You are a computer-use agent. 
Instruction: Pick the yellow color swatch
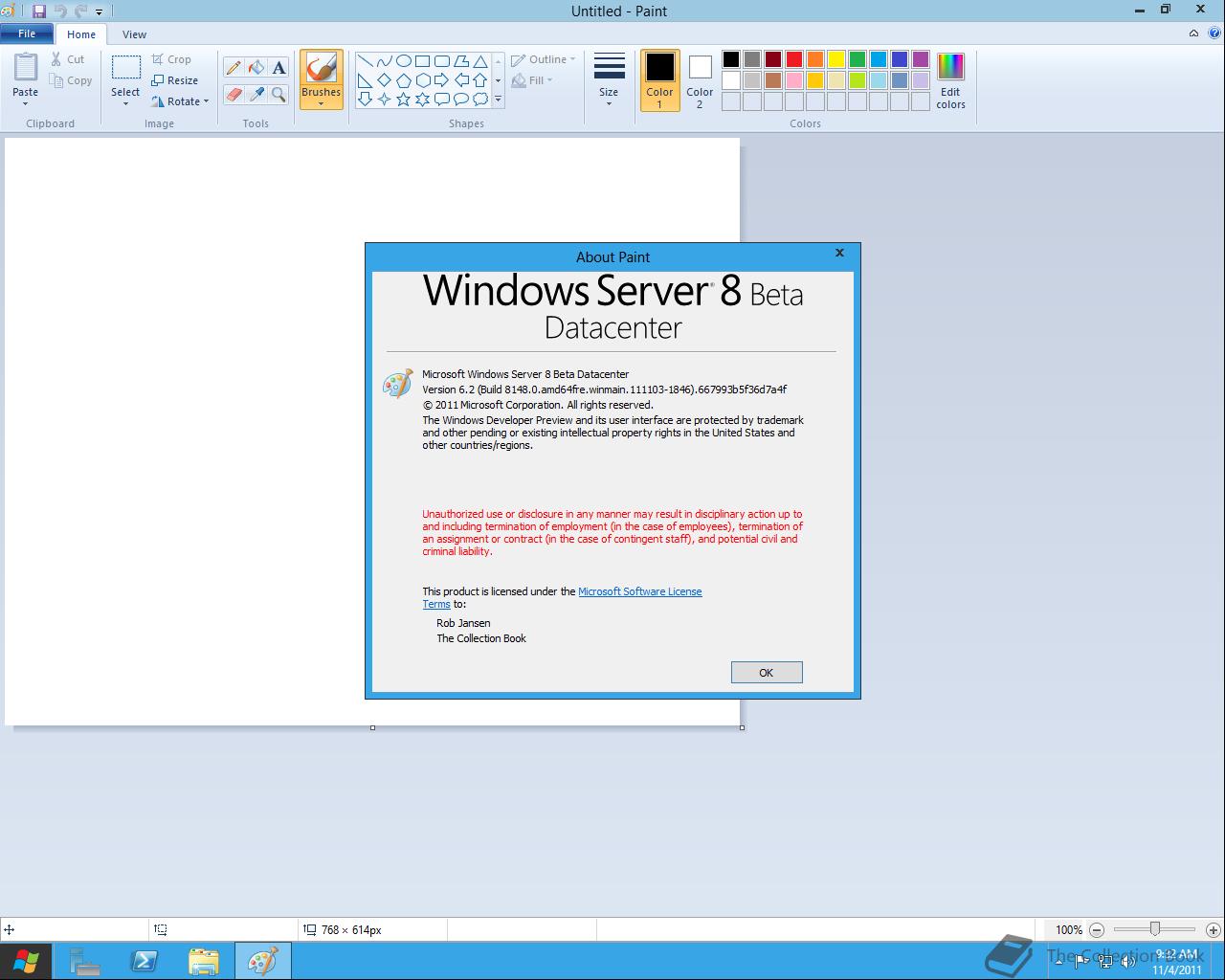pyautogui.click(x=836, y=59)
